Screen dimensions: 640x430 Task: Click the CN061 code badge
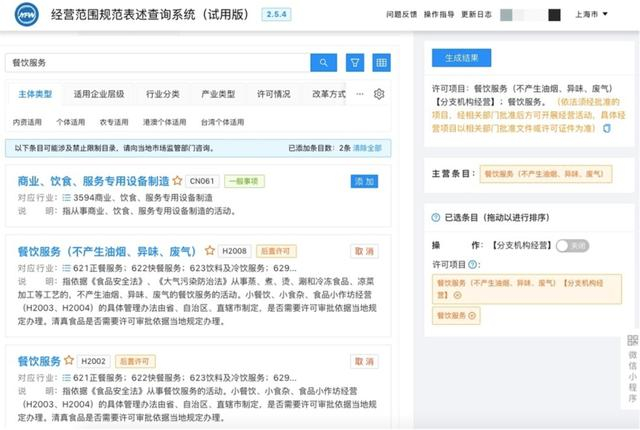[x=202, y=181]
